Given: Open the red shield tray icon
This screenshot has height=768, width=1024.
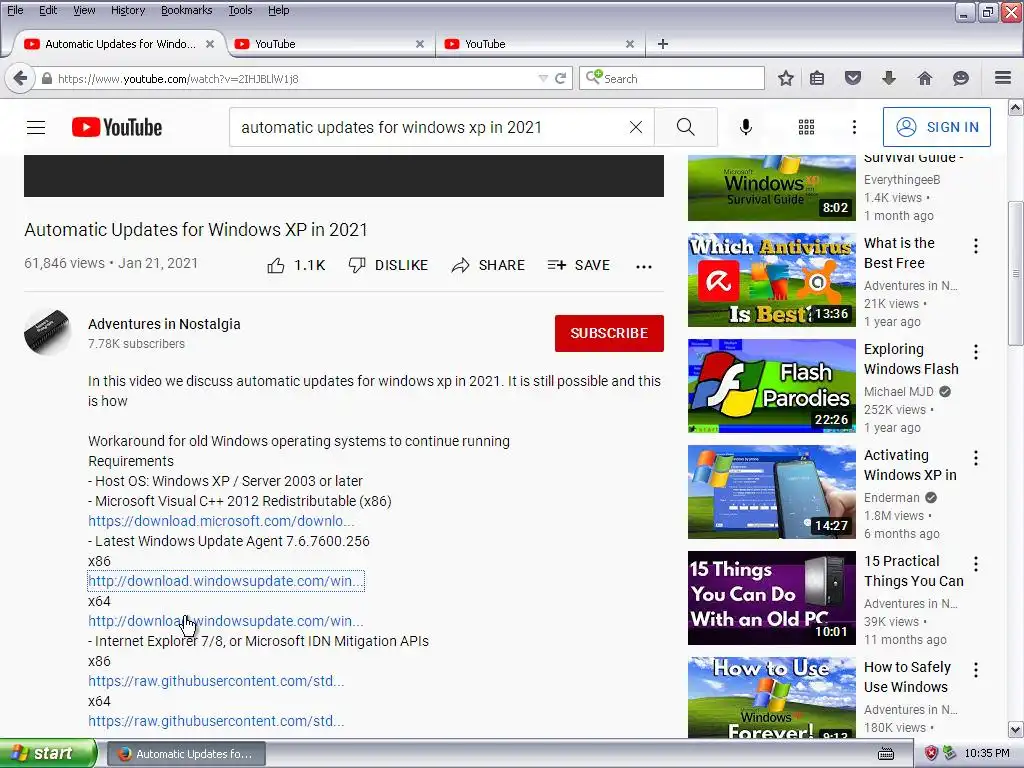Looking at the screenshot, I should coord(931,754).
